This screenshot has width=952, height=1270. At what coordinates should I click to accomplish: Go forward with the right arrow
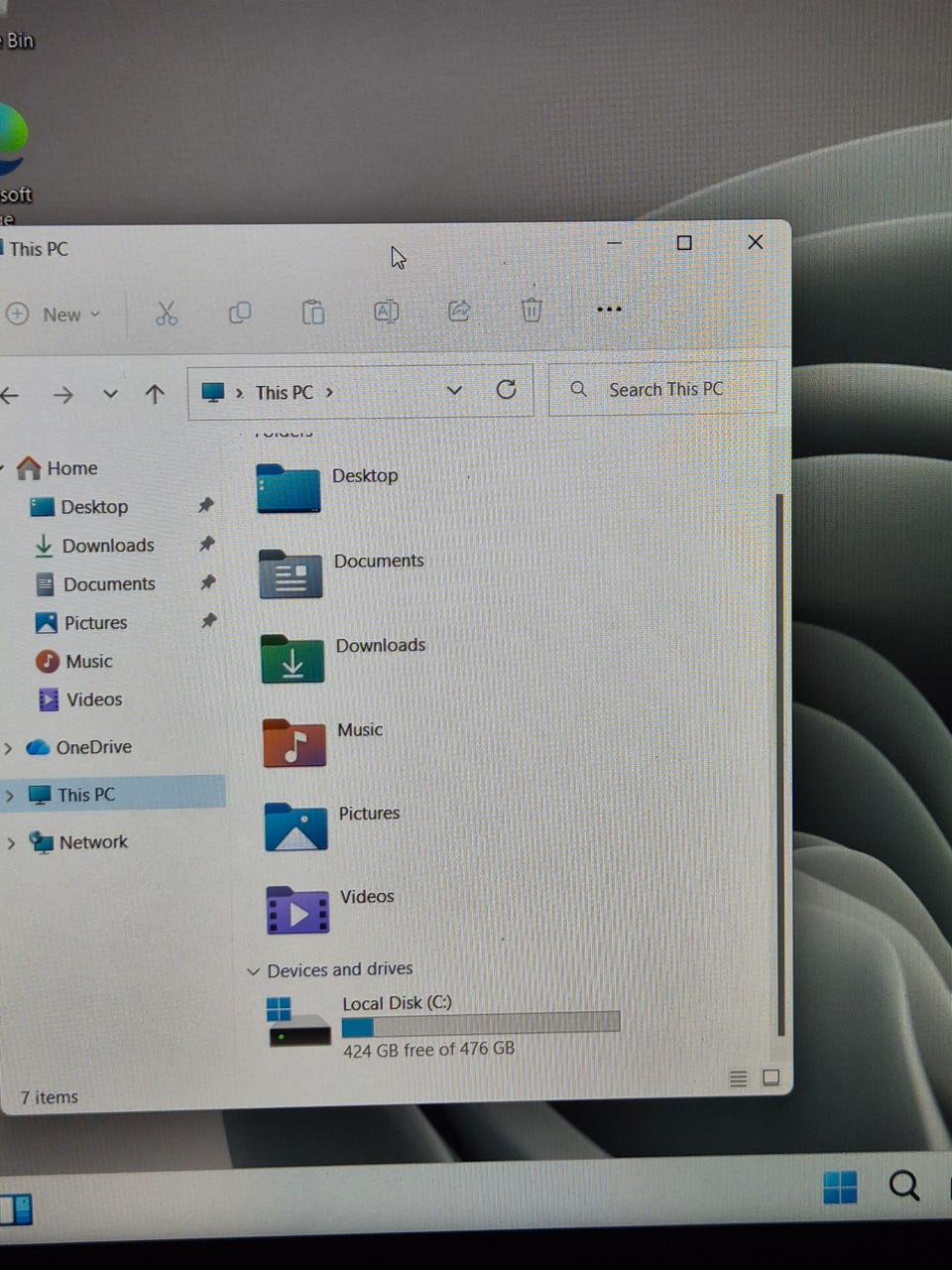click(63, 395)
